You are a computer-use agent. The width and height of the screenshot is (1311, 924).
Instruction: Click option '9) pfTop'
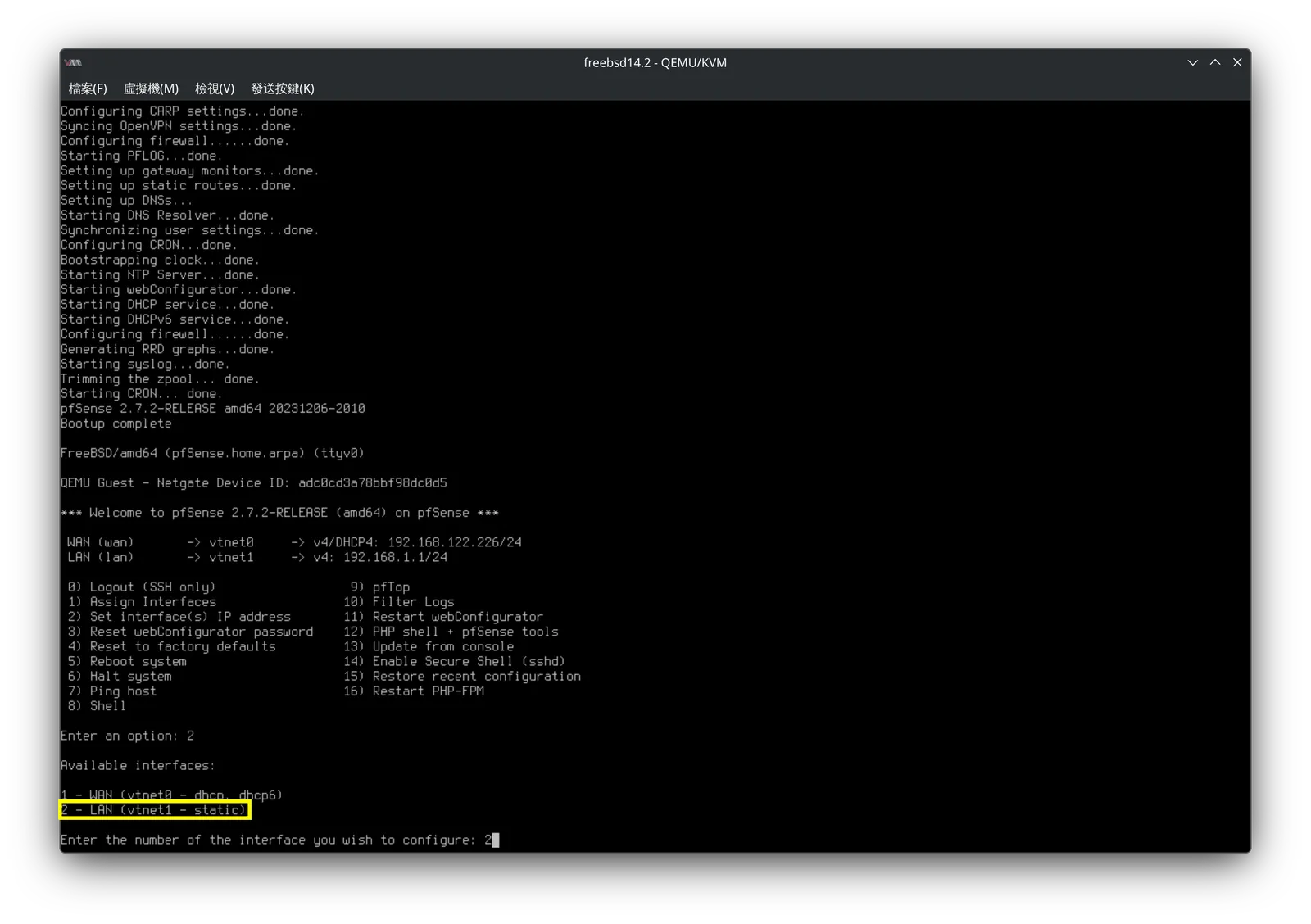380,587
